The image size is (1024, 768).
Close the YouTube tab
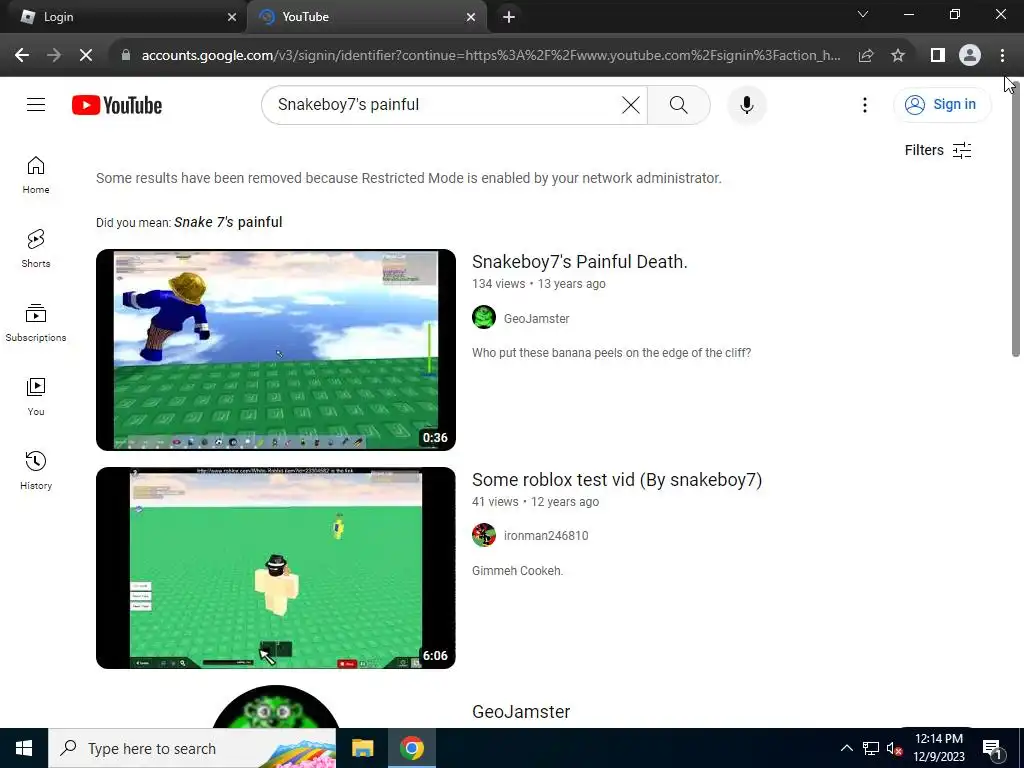(x=471, y=17)
